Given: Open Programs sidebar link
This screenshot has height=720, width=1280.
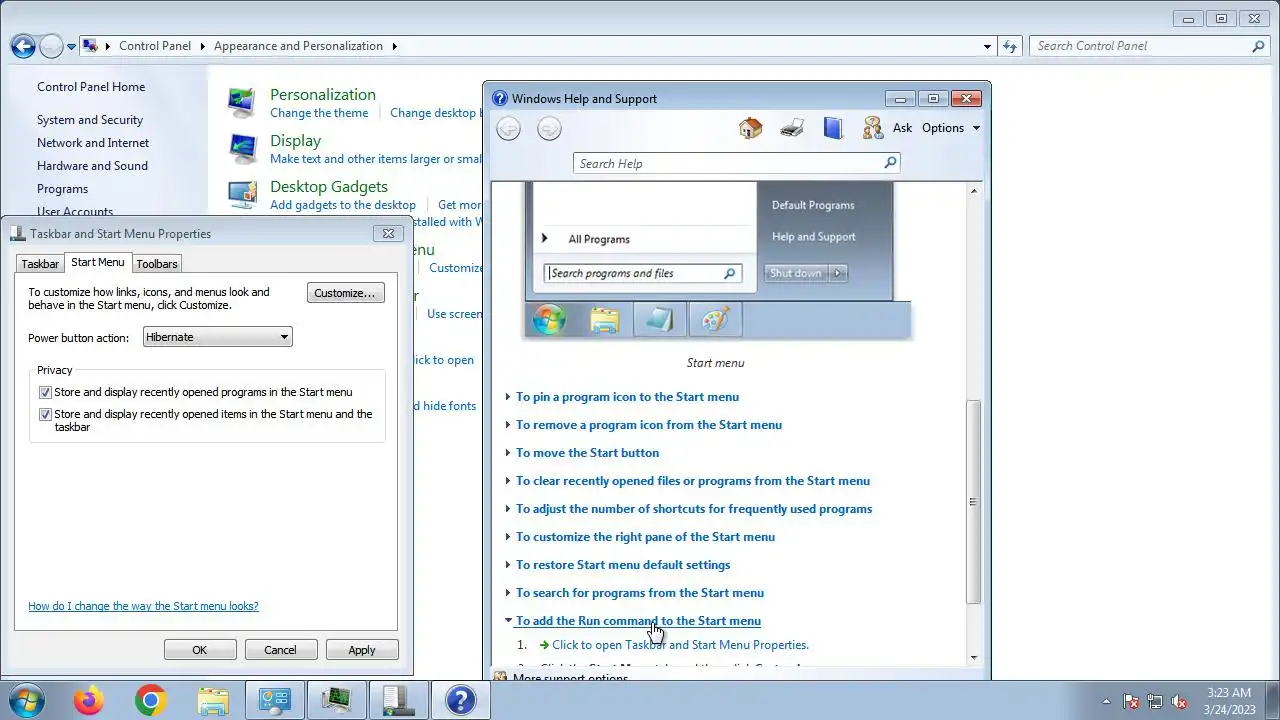Looking at the screenshot, I should point(62,189).
